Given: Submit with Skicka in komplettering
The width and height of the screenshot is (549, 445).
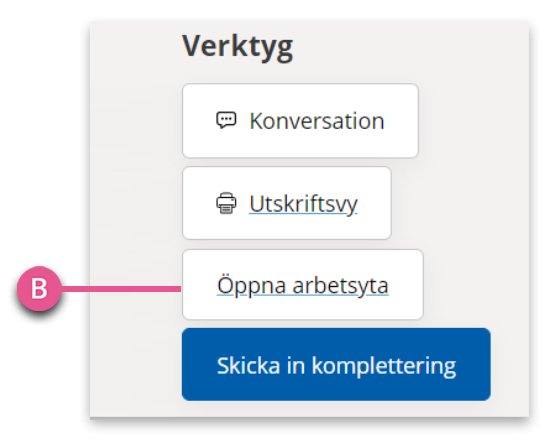Looking at the screenshot, I should point(336,364).
